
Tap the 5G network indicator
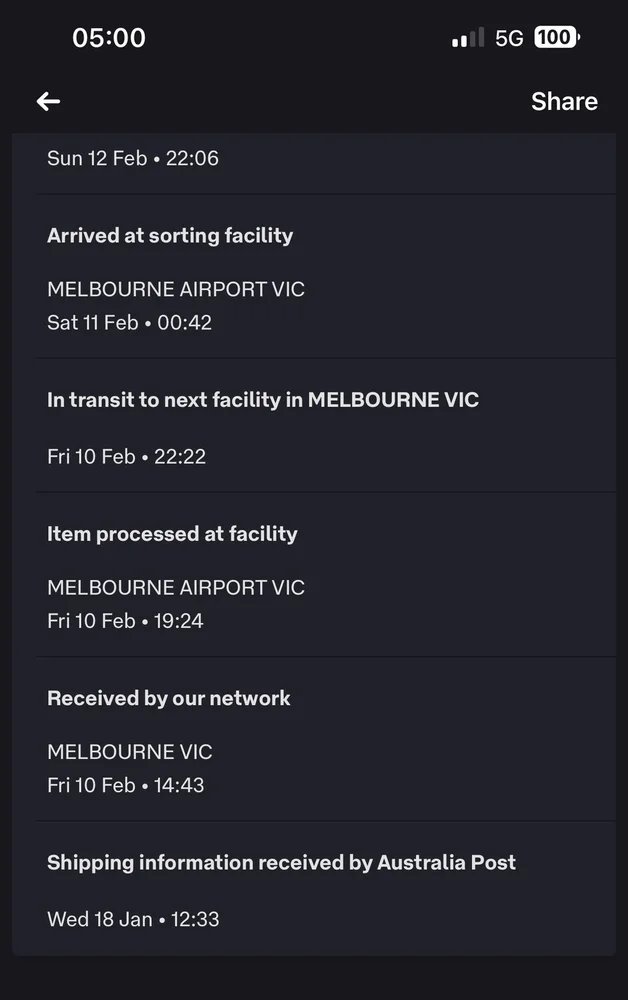coord(509,38)
